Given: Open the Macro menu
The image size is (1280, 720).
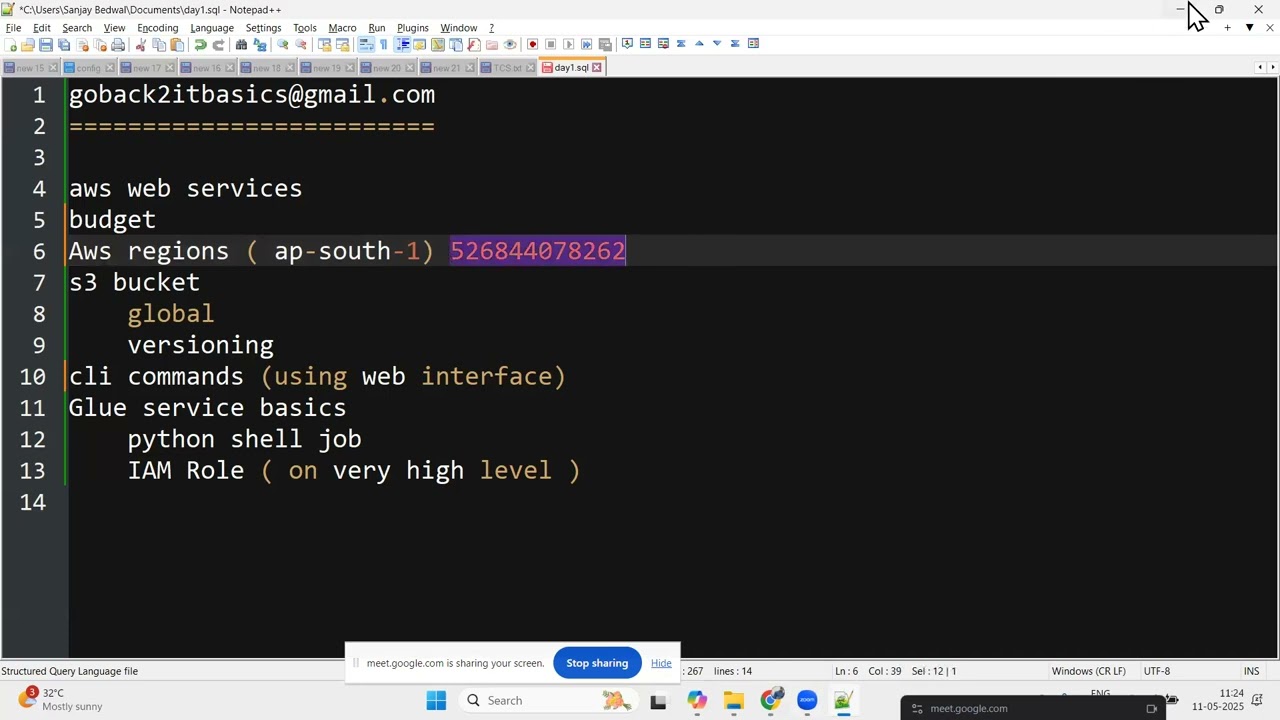Looking at the screenshot, I should tap(342, 28).
